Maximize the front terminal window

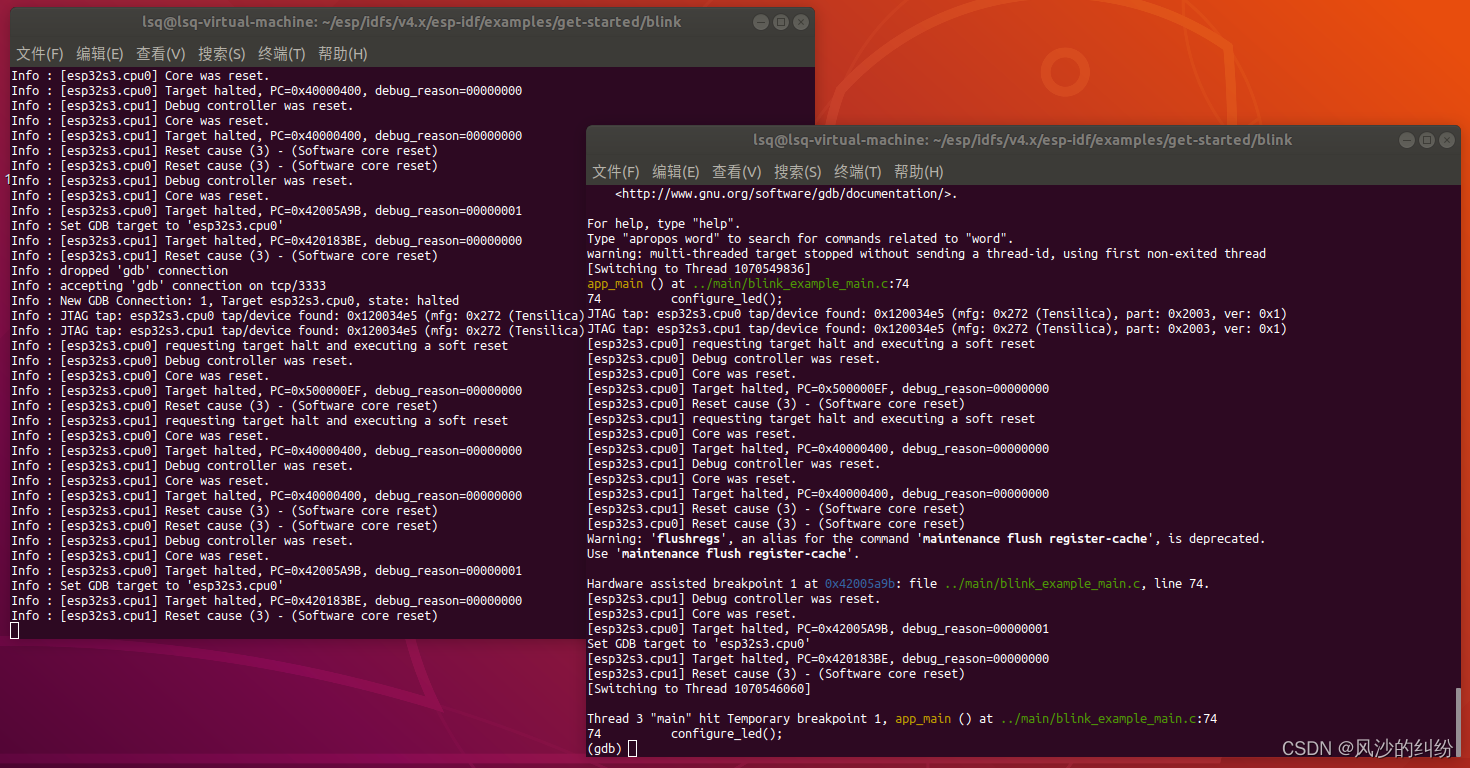click(1427, 140)
